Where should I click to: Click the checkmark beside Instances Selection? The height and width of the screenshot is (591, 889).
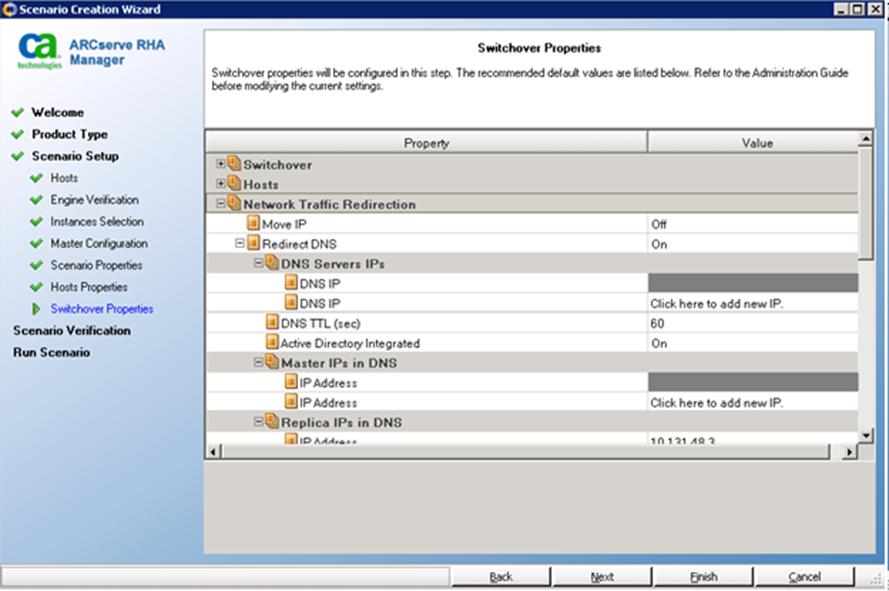[x=36, y=222]
